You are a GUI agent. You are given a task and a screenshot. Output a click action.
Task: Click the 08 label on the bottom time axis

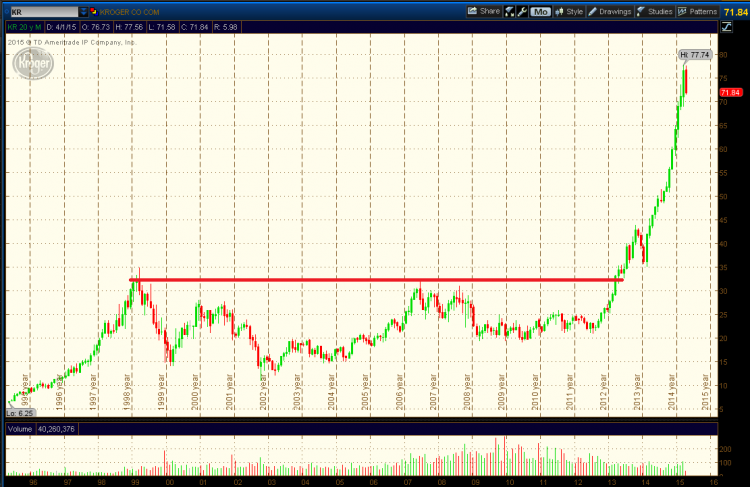point(441,482)
